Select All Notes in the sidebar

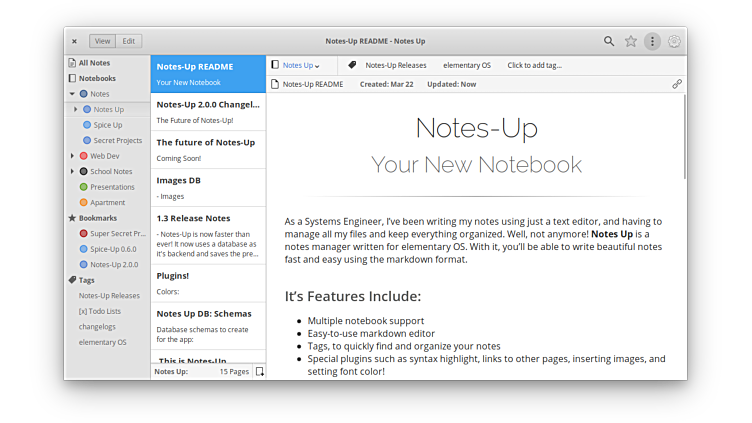tap(94, 63)
